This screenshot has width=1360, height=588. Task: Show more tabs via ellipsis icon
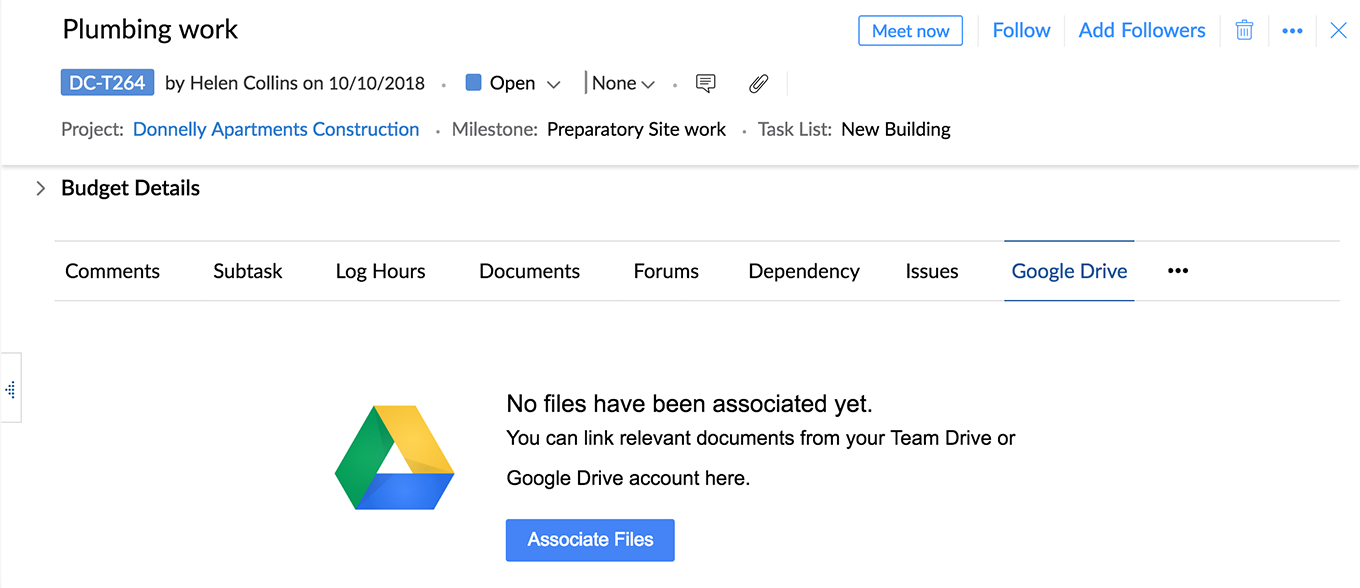[x=1178, y=271]
